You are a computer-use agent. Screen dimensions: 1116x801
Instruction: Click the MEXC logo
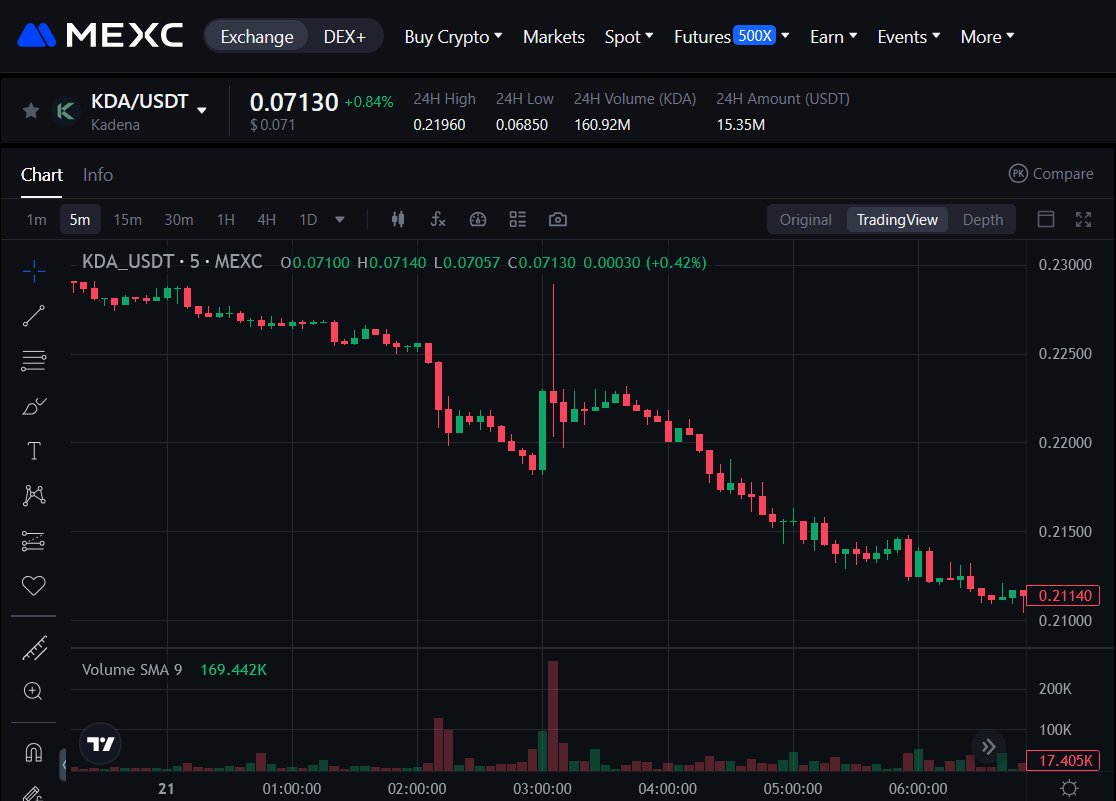pos(100,36)
